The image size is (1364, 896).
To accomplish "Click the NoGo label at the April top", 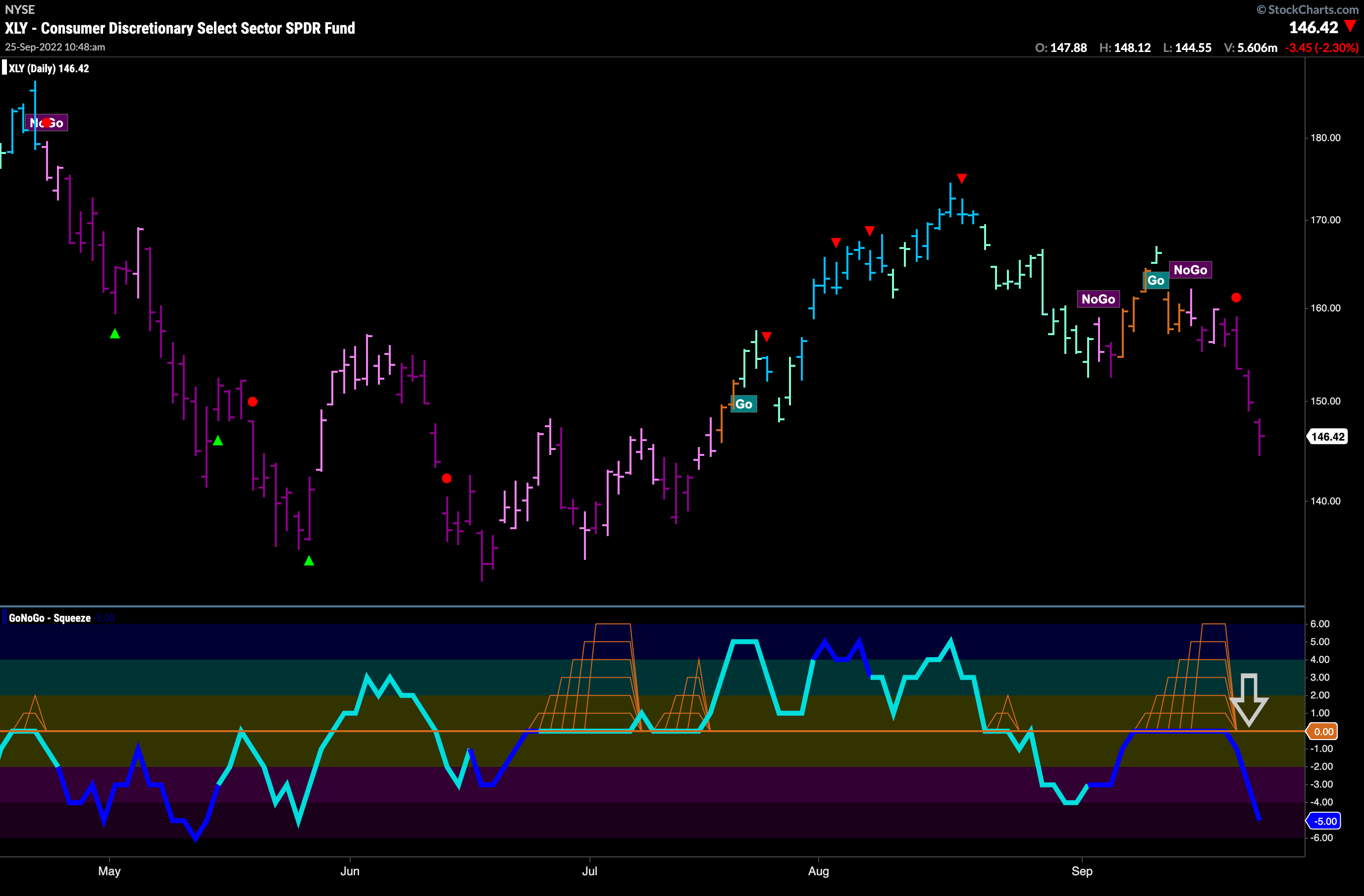I will point(47,123).
